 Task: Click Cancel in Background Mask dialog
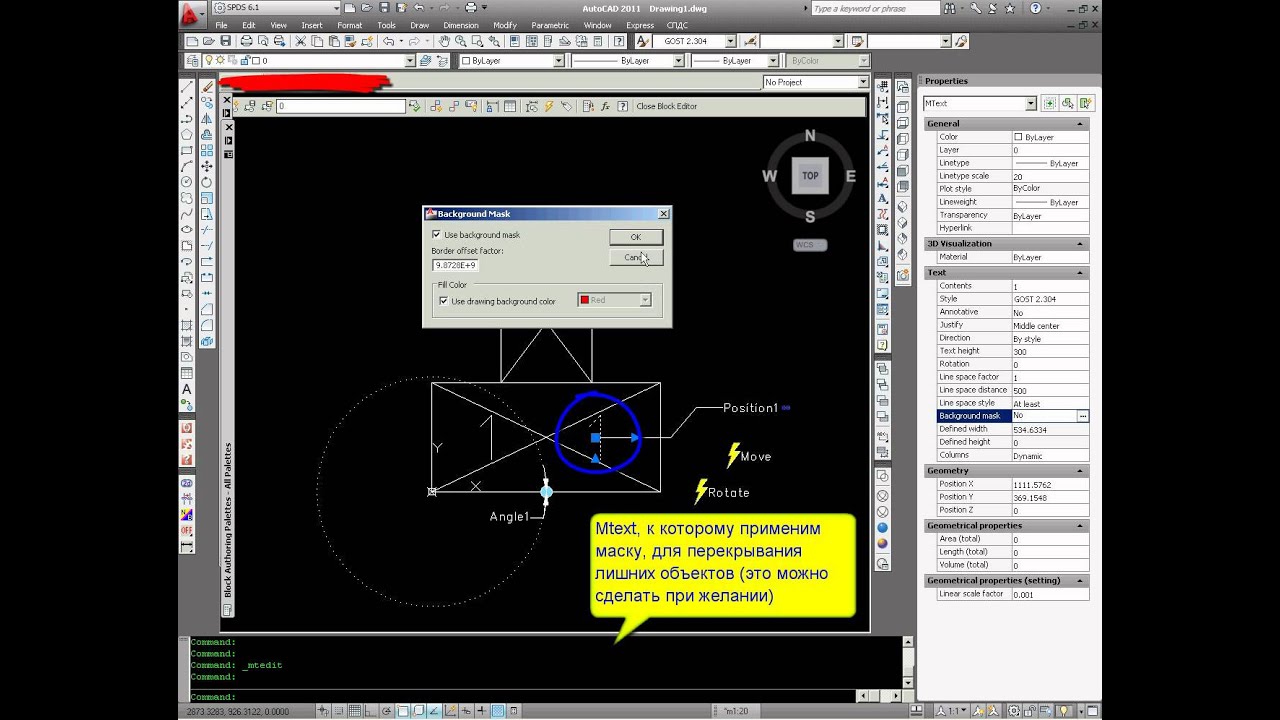click(636, 257)
